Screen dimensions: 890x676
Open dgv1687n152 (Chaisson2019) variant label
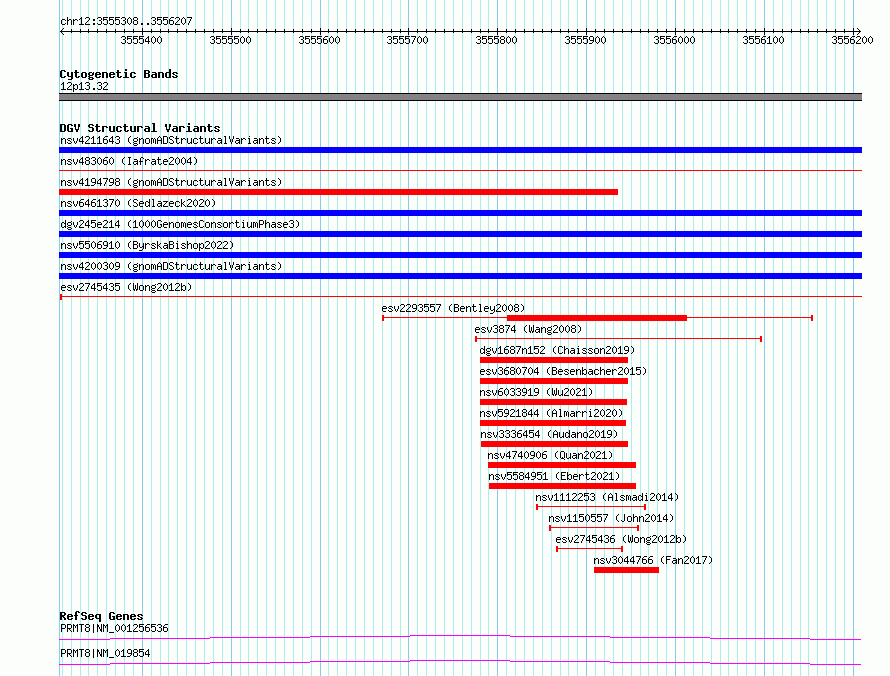[557, 350]
